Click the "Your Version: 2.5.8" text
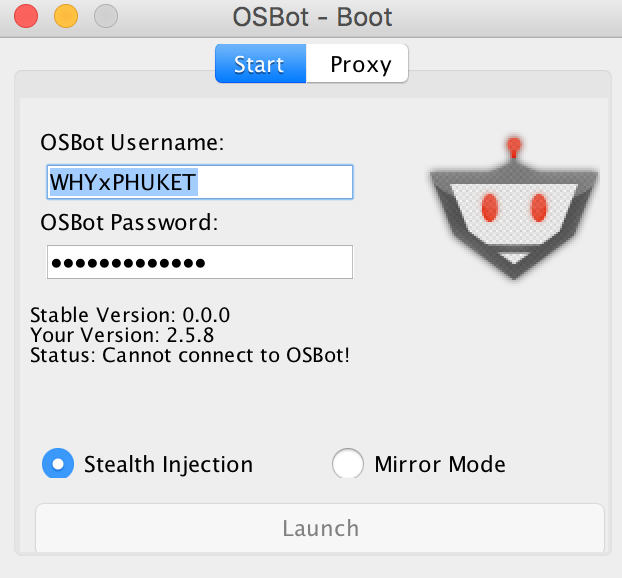This screenshot has width=622, height=578. click(122, 335)
